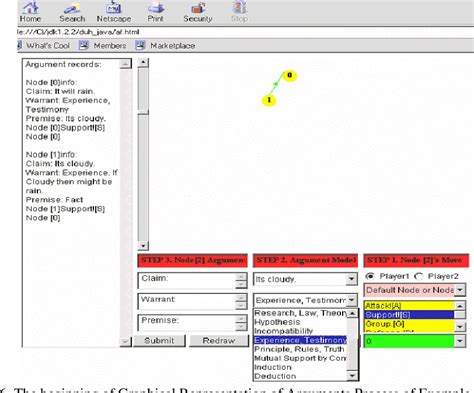Pick Research, Law, Theory option
The image size is (474, 393).
tap(300, 313)
